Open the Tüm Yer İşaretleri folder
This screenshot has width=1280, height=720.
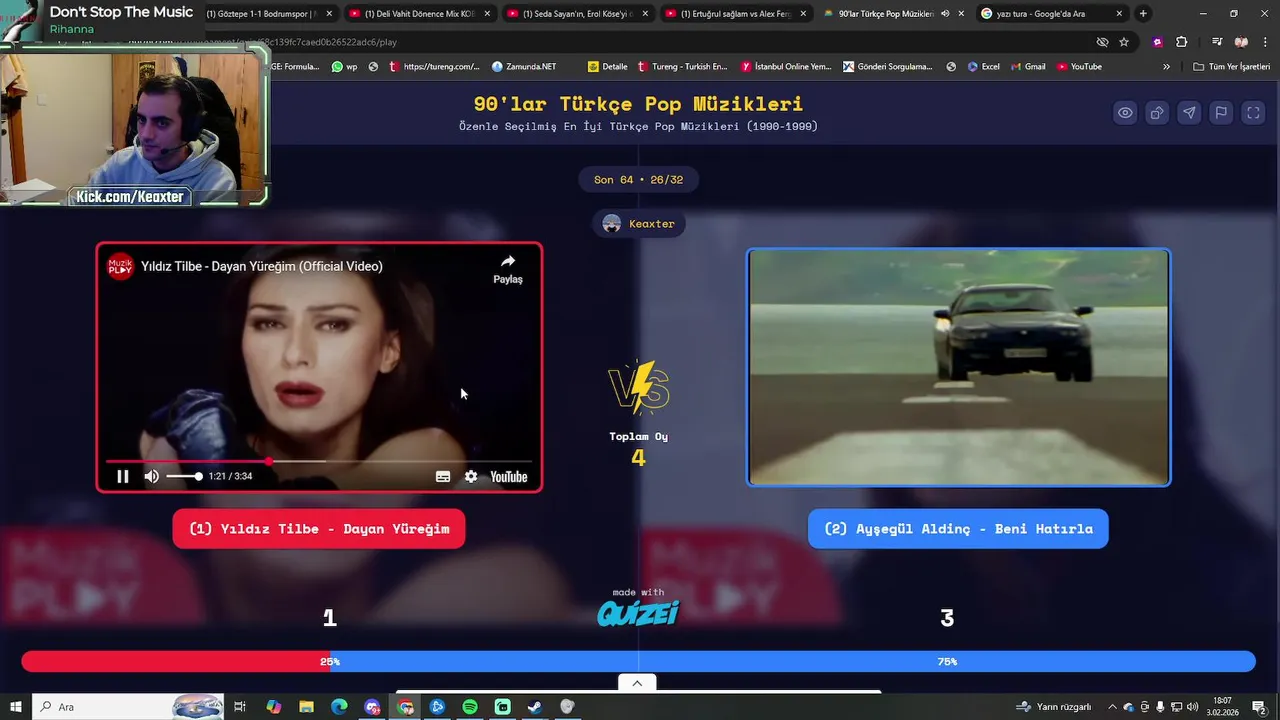coord(1231,67)
